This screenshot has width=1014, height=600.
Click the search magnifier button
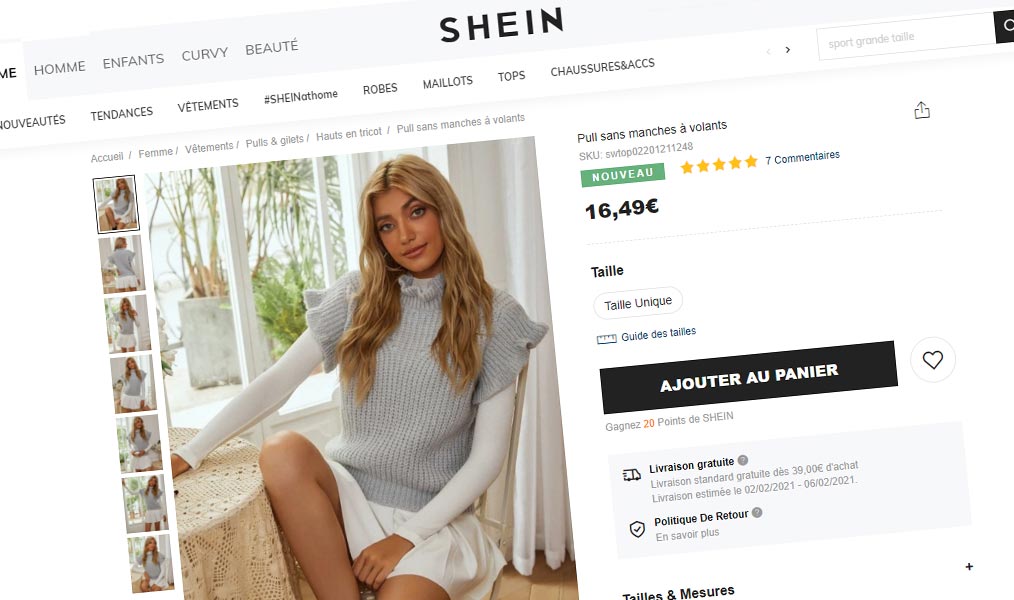(1005, 26)
